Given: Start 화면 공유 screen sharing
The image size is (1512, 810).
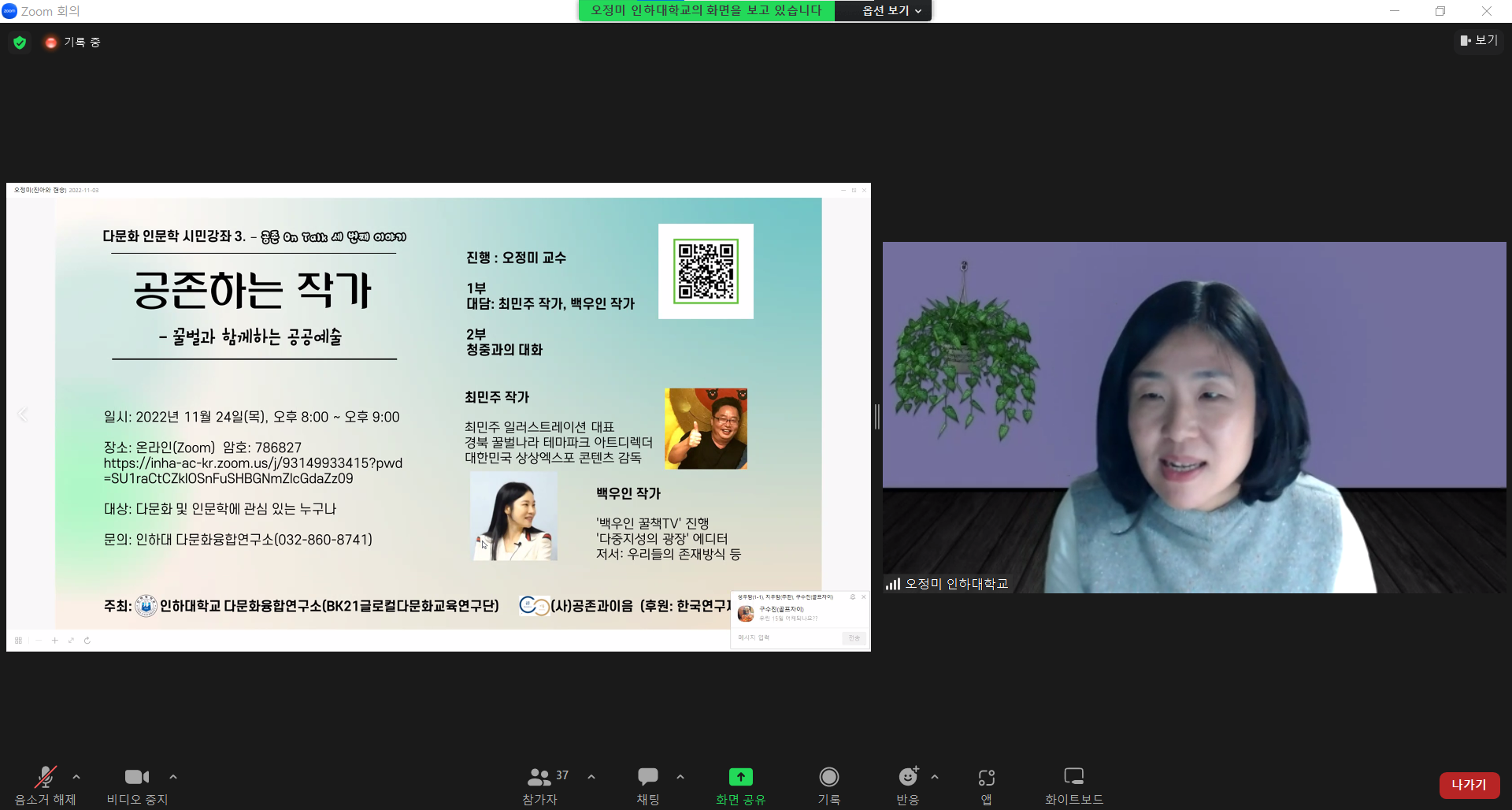Looking at the screenshot, I should click(740, 786).
